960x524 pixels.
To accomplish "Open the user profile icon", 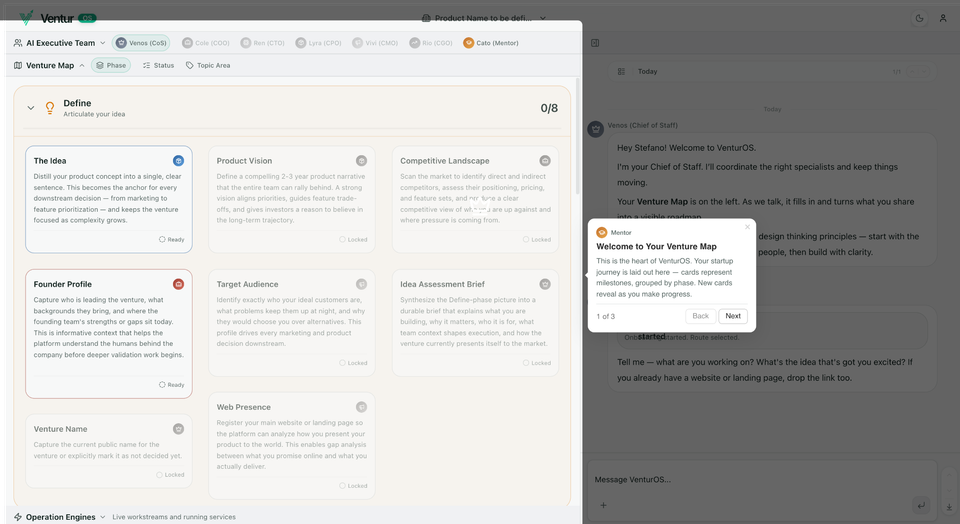I will coord(944,18).
